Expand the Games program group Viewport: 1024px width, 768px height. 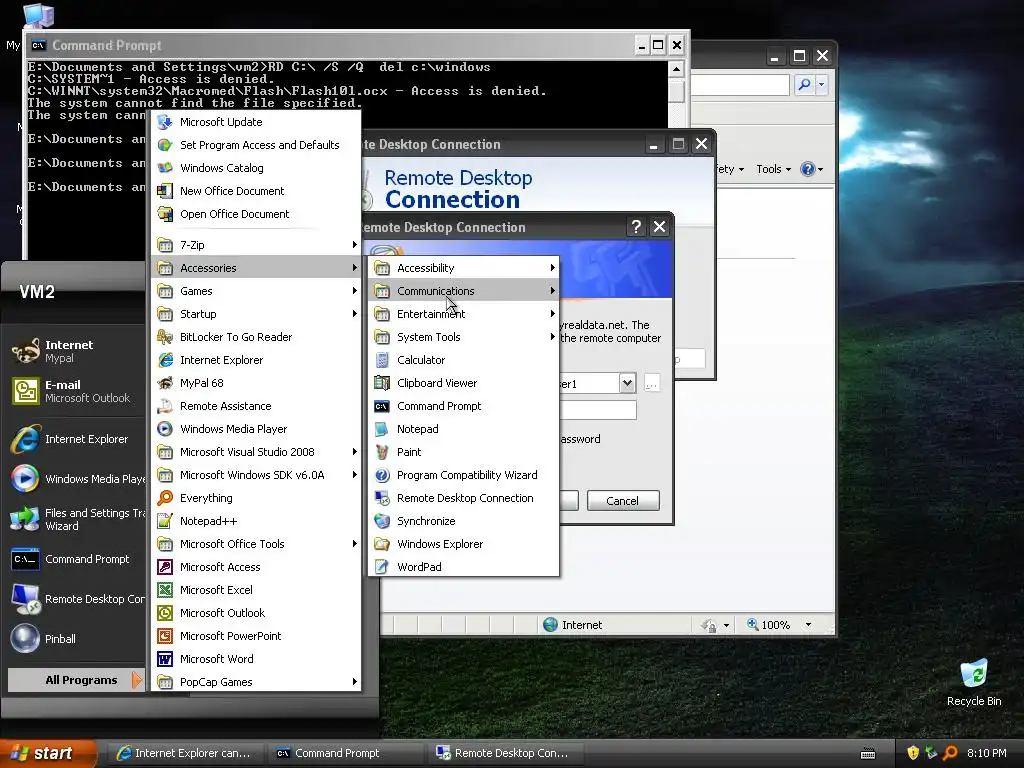coord(256,291)
